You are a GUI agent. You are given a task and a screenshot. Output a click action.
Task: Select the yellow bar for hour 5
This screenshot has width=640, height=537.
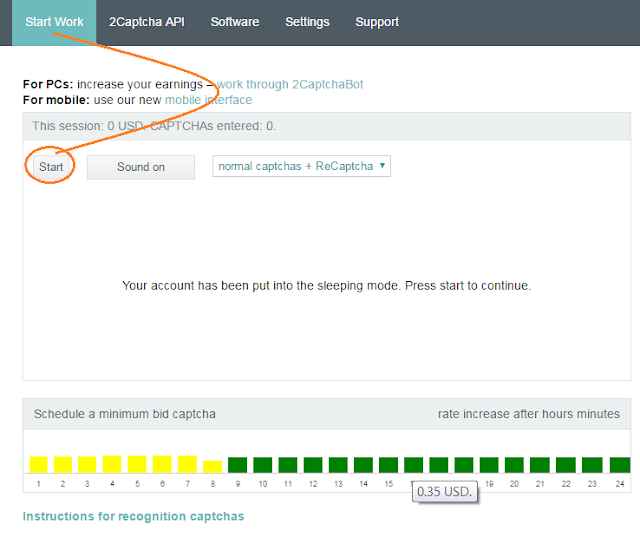pyautogui.click(x=137, y=464)
